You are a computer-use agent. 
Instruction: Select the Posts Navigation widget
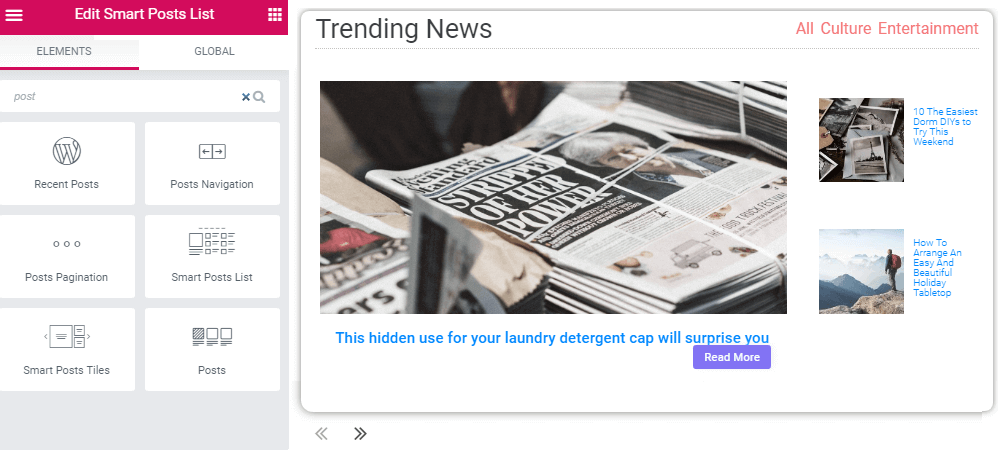coord(212,163)
